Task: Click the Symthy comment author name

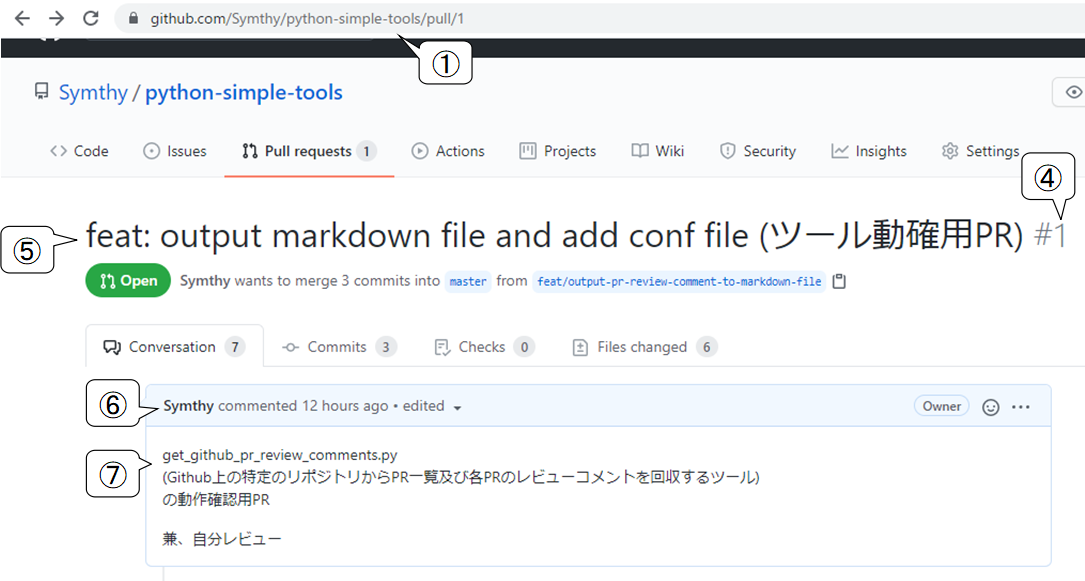Action: pyautogui.click(x=188, y=406)
